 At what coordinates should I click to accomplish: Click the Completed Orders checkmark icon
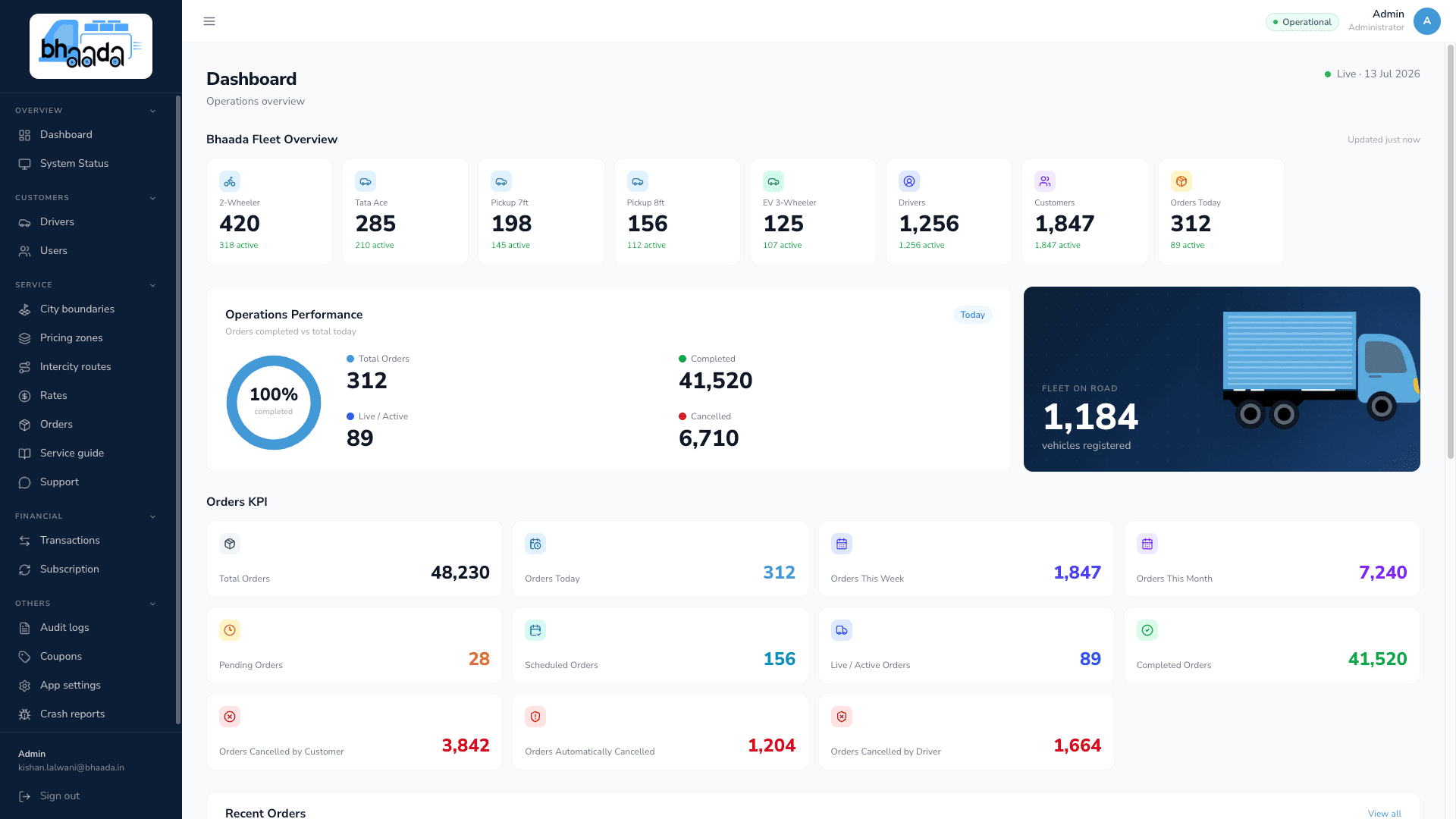(1147, 630)
